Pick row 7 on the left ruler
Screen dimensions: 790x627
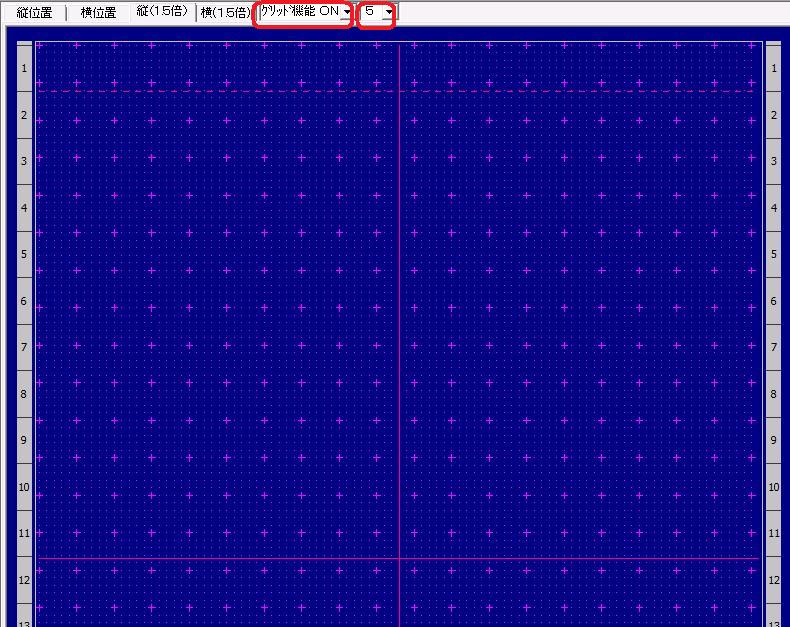(24, 347)
